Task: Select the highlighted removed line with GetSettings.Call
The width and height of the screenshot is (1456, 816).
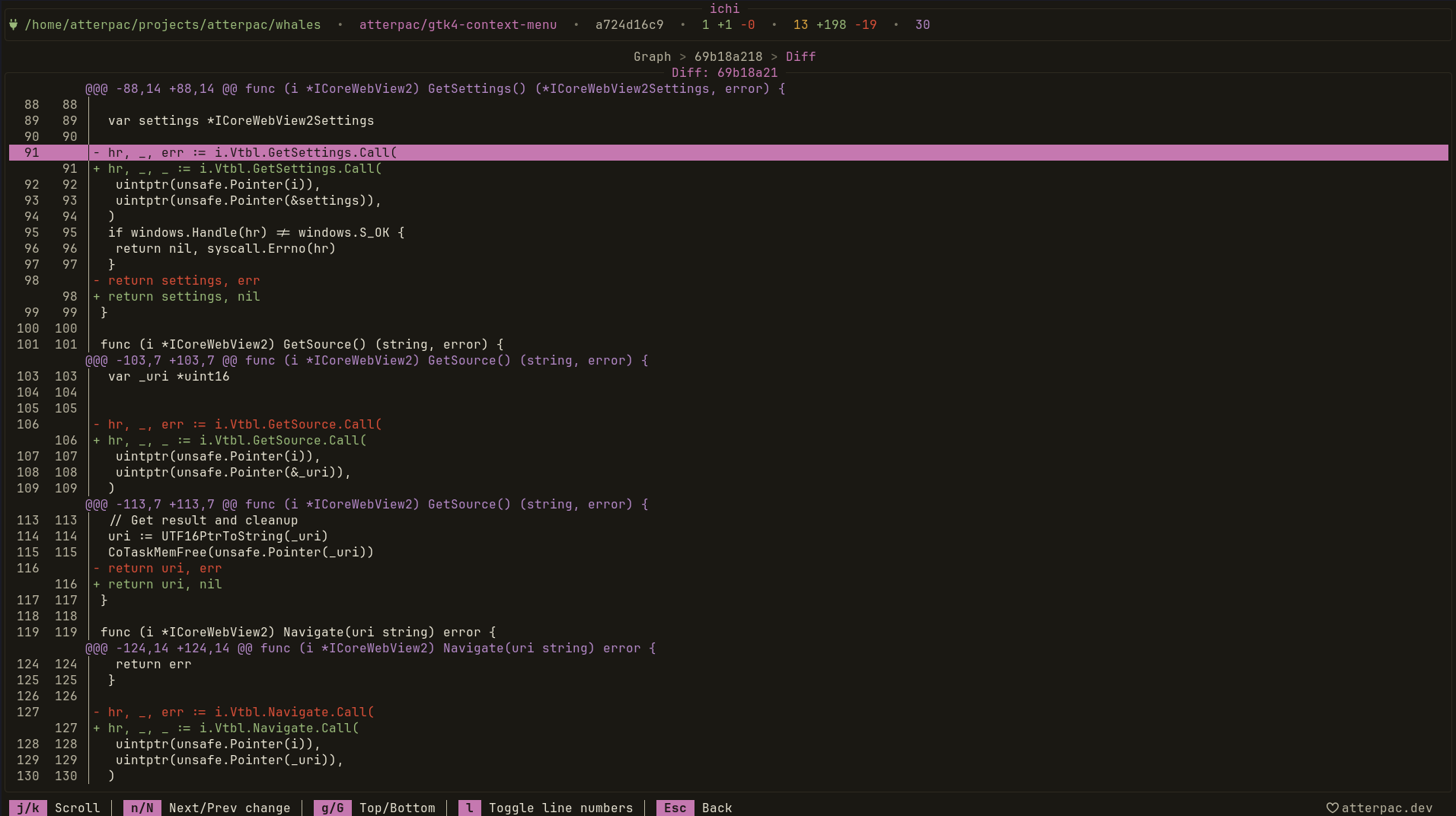Action: (728, 152)
